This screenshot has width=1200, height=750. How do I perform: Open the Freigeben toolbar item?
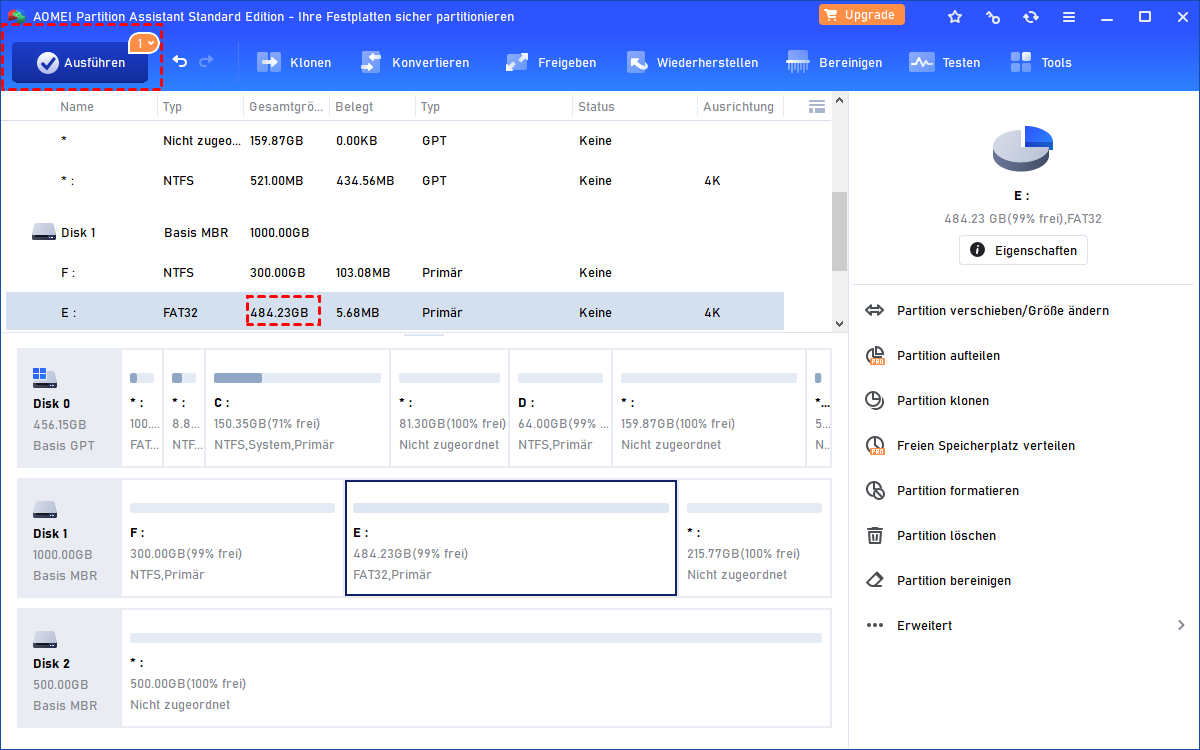point(551,62)
